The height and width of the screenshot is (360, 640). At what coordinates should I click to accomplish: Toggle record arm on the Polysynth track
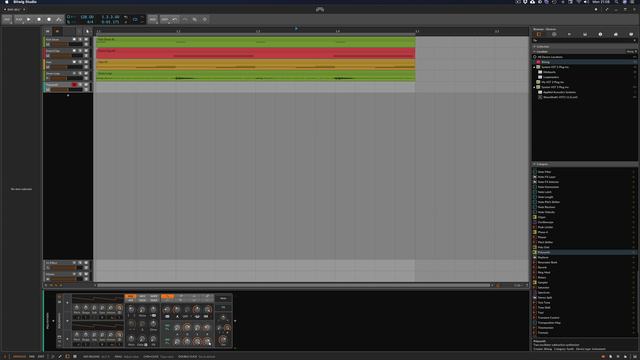tap(74, 84)
